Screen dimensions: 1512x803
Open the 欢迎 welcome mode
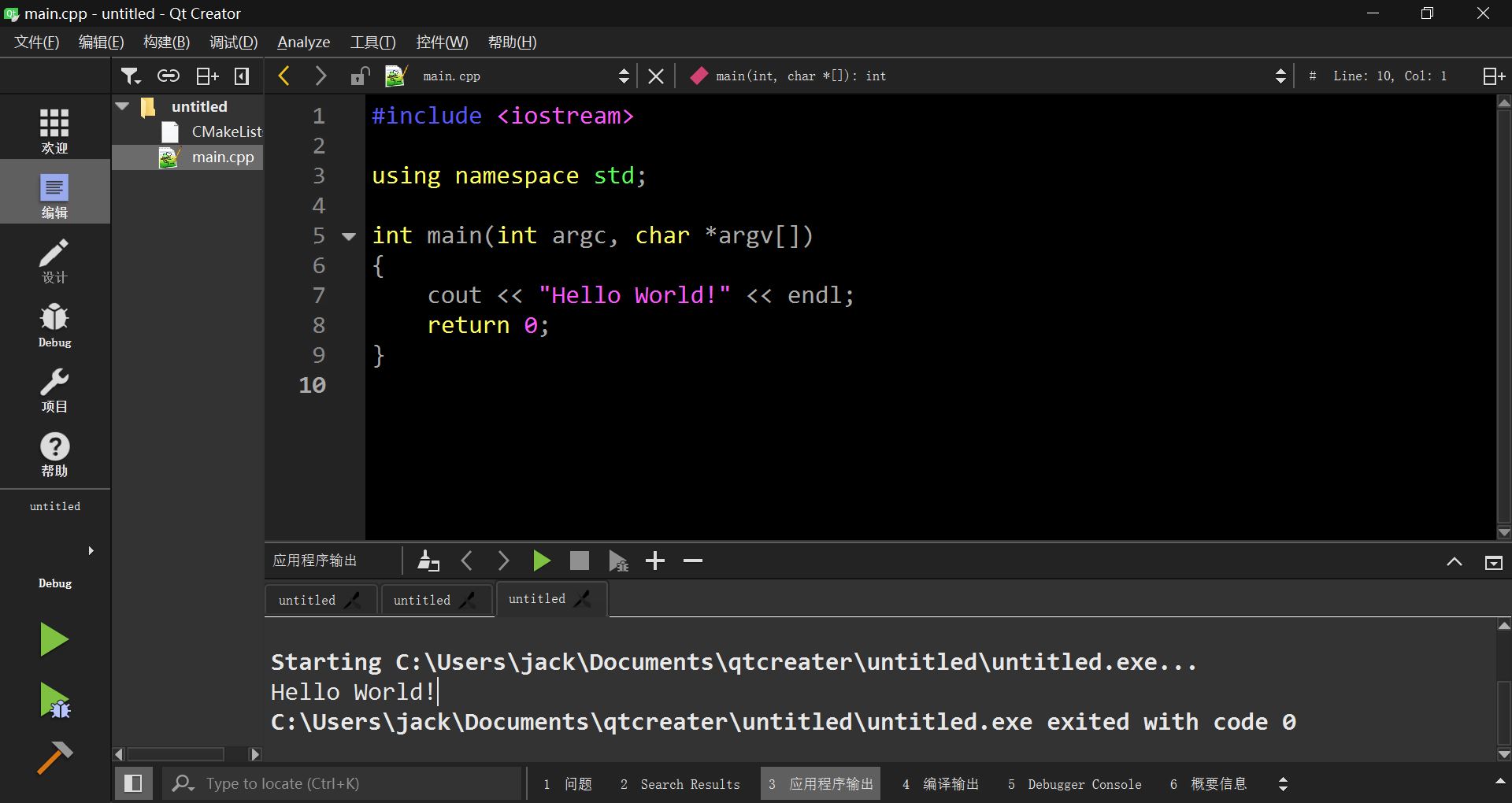click(x=54, y=131)
